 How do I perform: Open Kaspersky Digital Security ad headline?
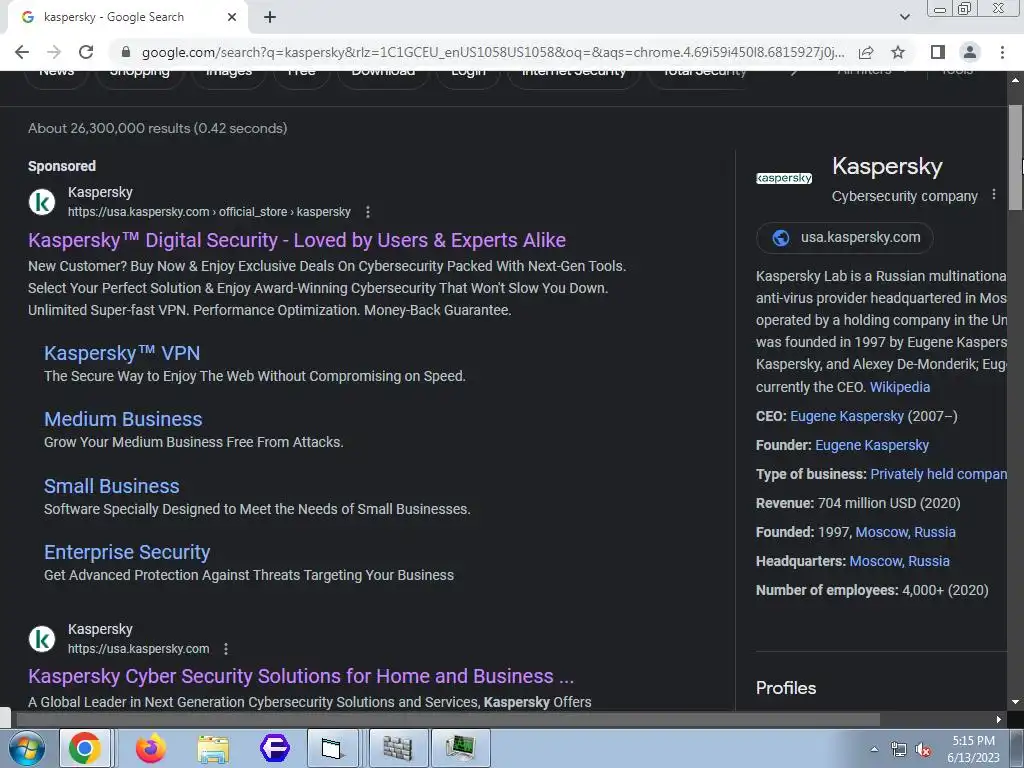(x=297, y=240)
